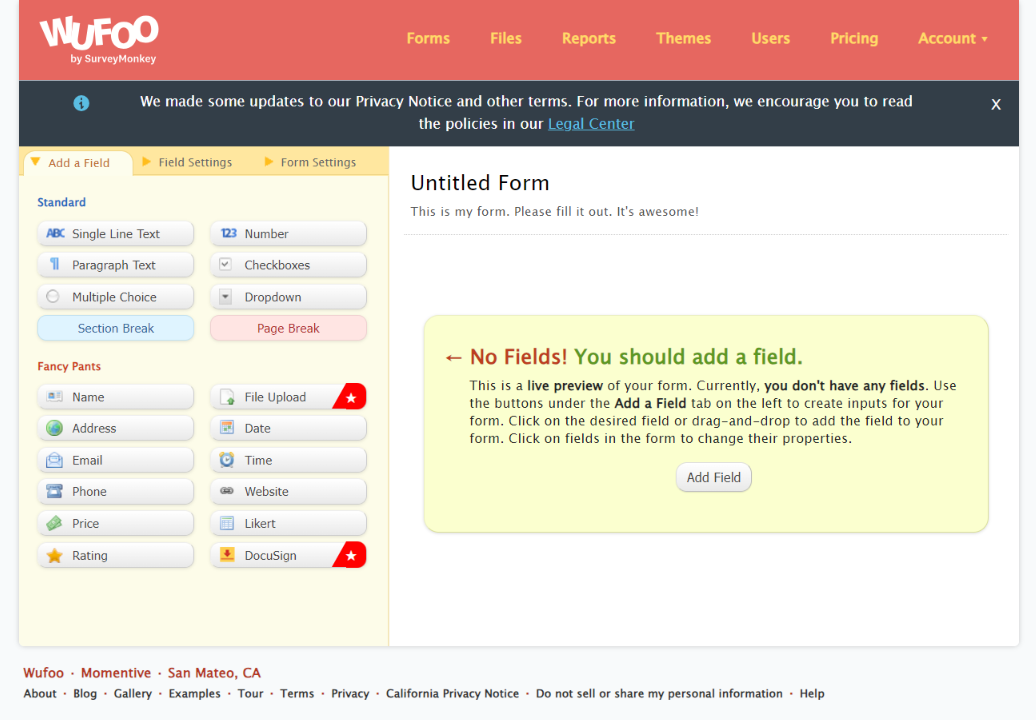Click the Wufoo logo
This screenshot has width=1036, height=720.
point(99,39)
